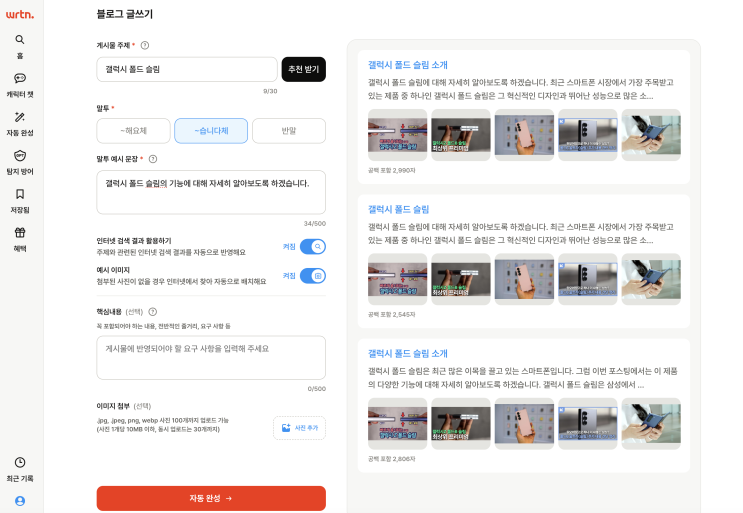
Task: Click the 공백 포함 2,545자 text
Action: coord(391,315)
